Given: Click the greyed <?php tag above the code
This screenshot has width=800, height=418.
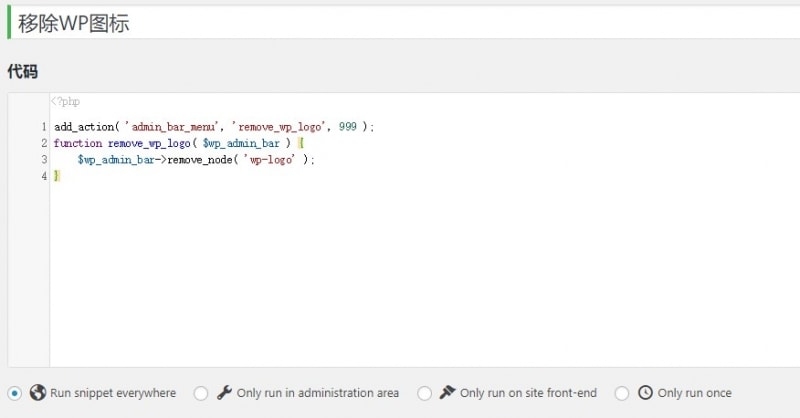Looking at the screenshot, I should point(65,101).
